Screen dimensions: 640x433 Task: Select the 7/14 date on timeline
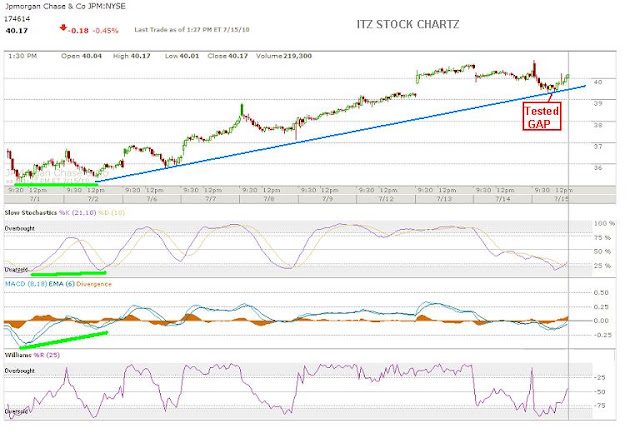503,199
